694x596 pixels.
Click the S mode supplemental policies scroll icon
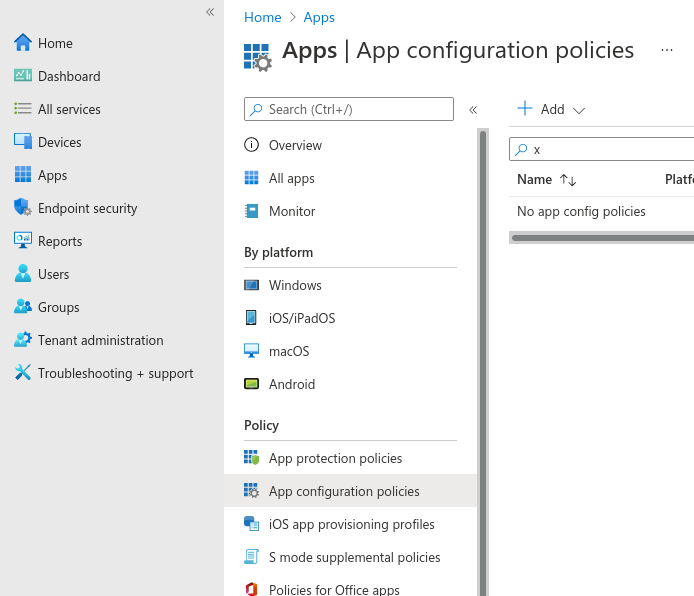251,557
